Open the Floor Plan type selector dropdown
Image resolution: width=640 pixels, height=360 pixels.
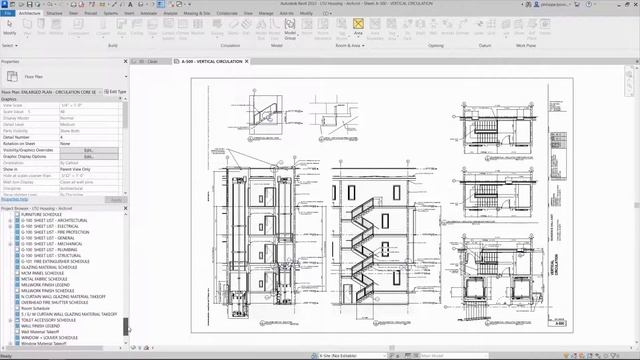tap(126, 77)
